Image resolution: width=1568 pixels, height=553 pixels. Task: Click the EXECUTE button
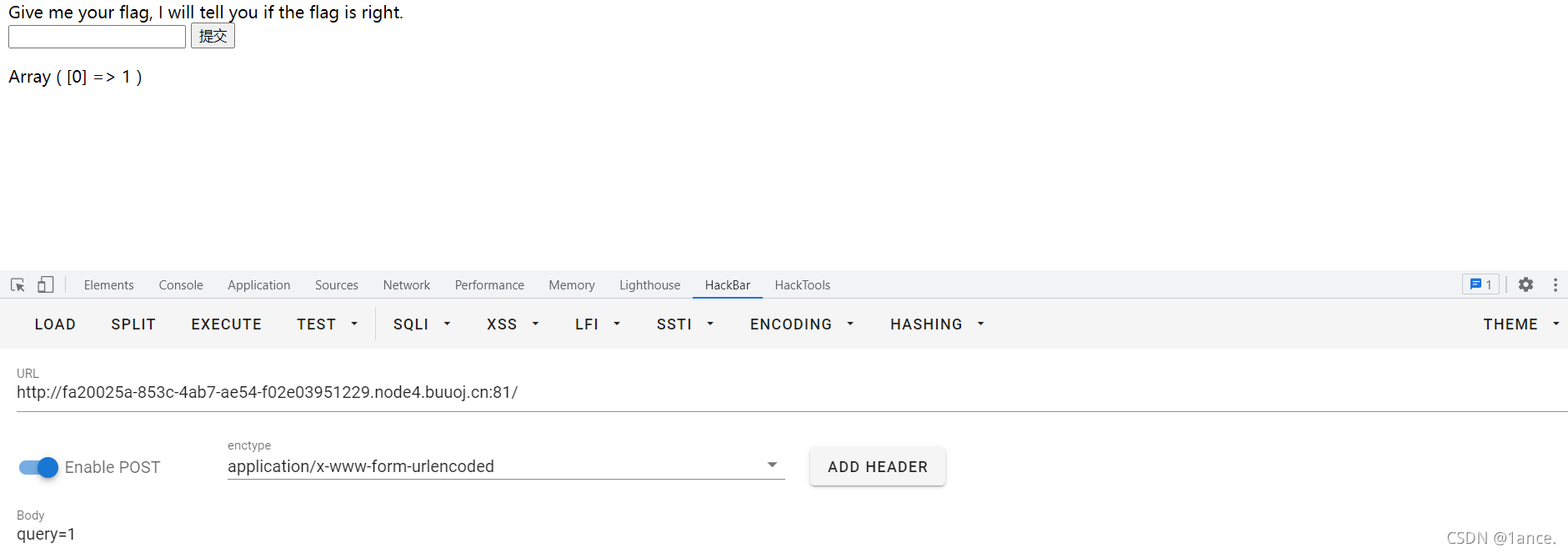pyautogui.click(x=227, y=324)
